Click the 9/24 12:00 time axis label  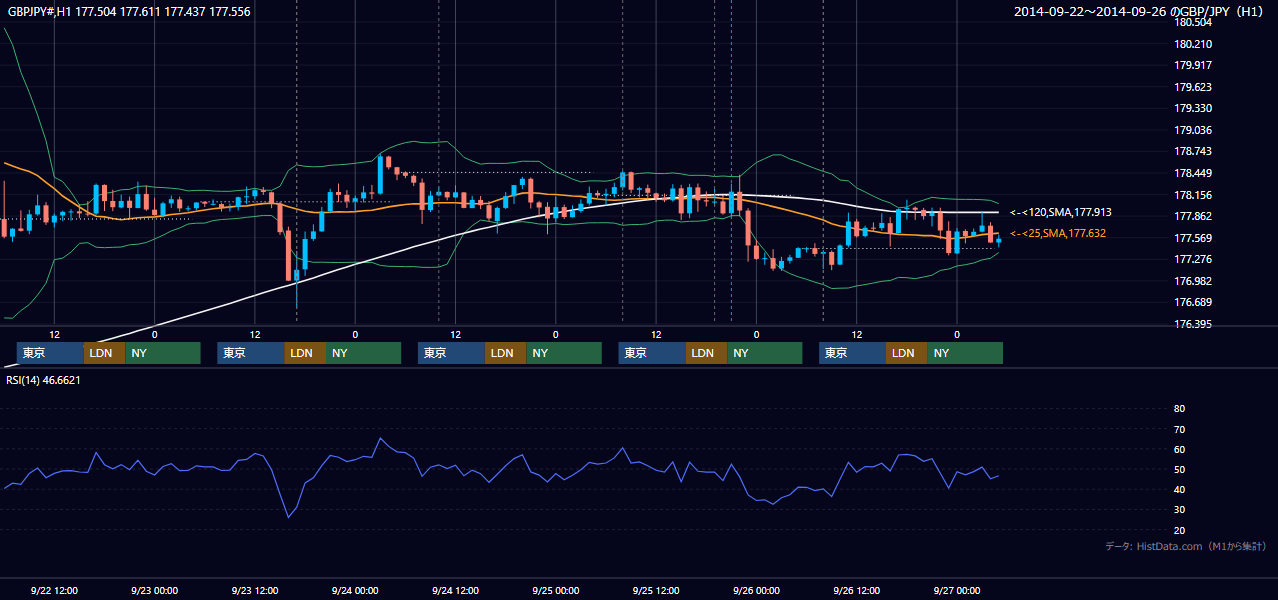(x=456, y=590)
